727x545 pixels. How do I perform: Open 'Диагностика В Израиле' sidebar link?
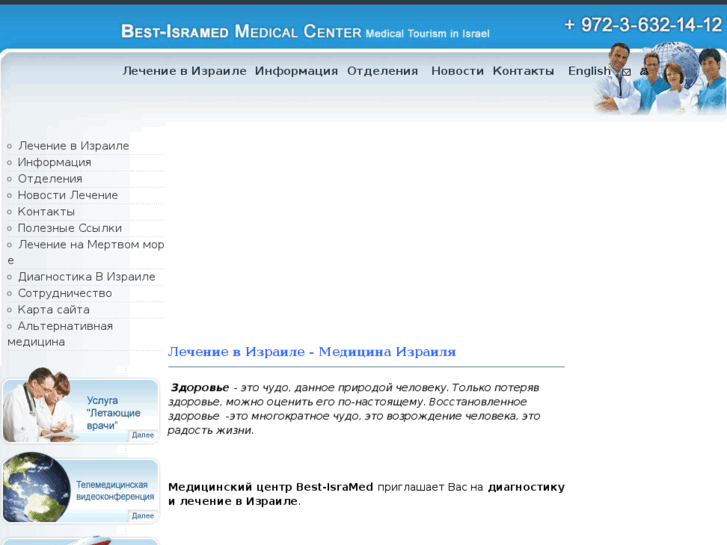pos(86,277)
